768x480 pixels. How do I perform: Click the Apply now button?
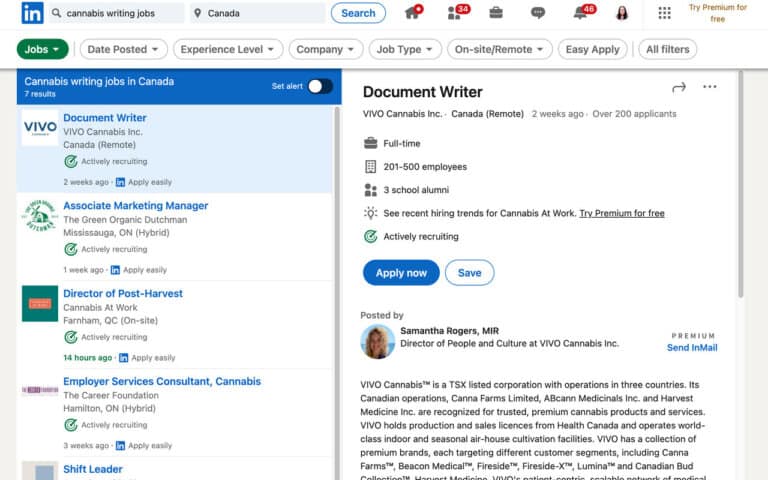(x=401, y=273)
